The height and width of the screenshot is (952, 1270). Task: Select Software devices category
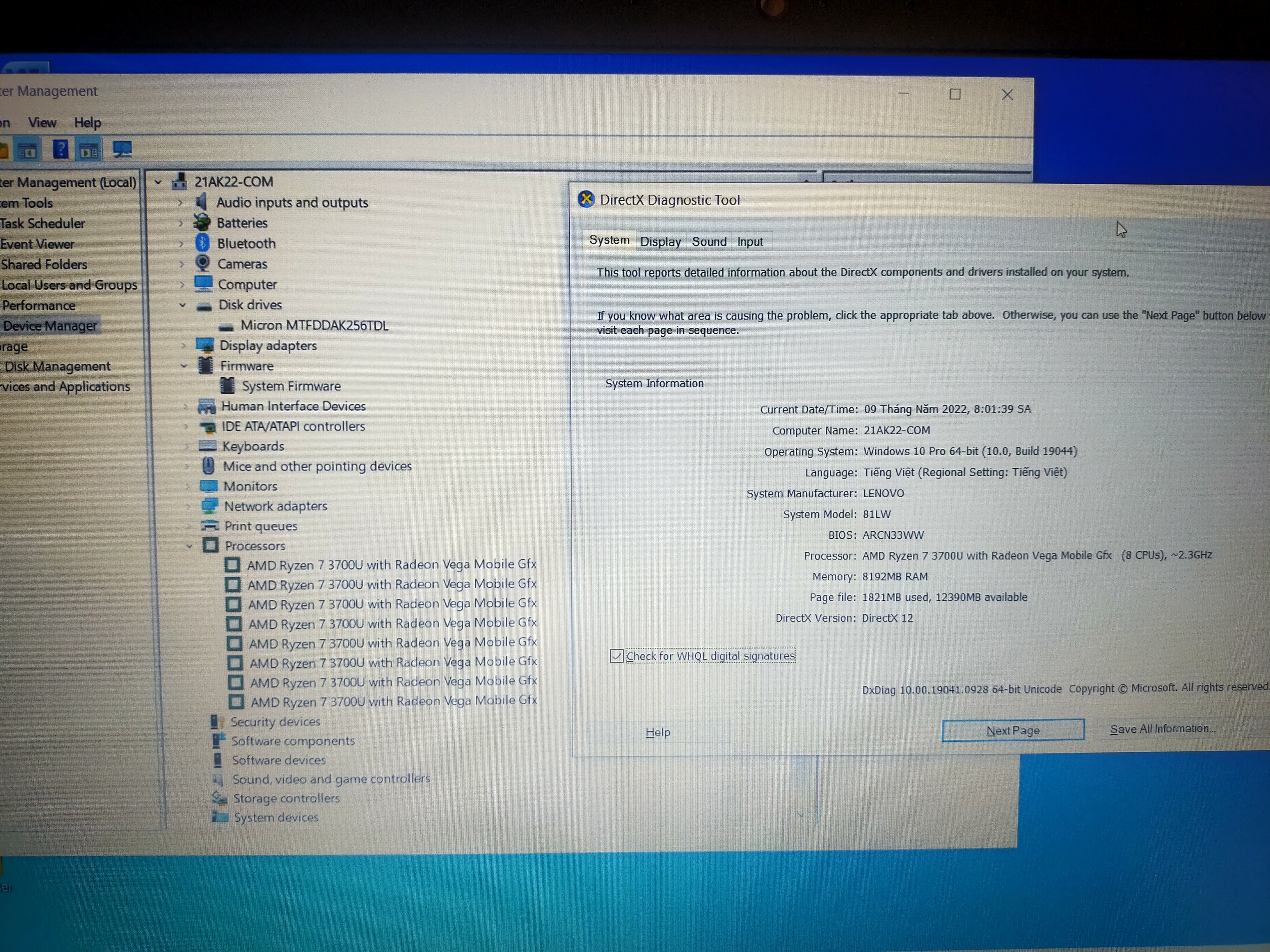click(278, 760)
